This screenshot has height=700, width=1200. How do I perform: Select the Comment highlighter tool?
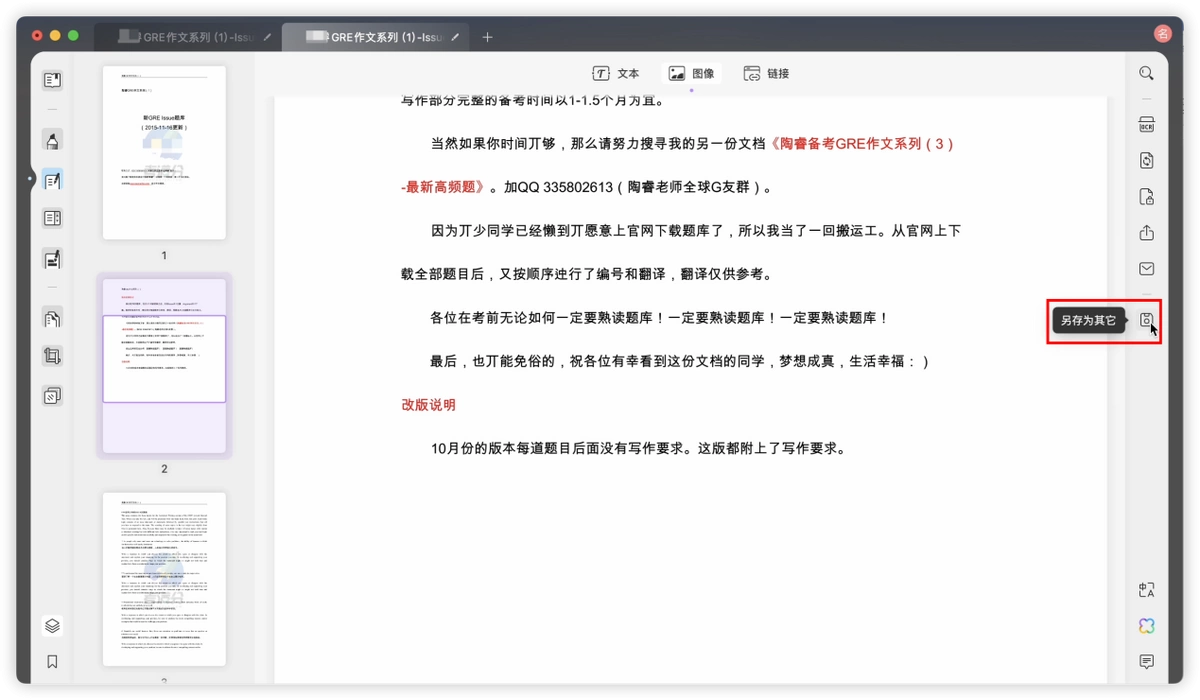(x=52, y=140)
